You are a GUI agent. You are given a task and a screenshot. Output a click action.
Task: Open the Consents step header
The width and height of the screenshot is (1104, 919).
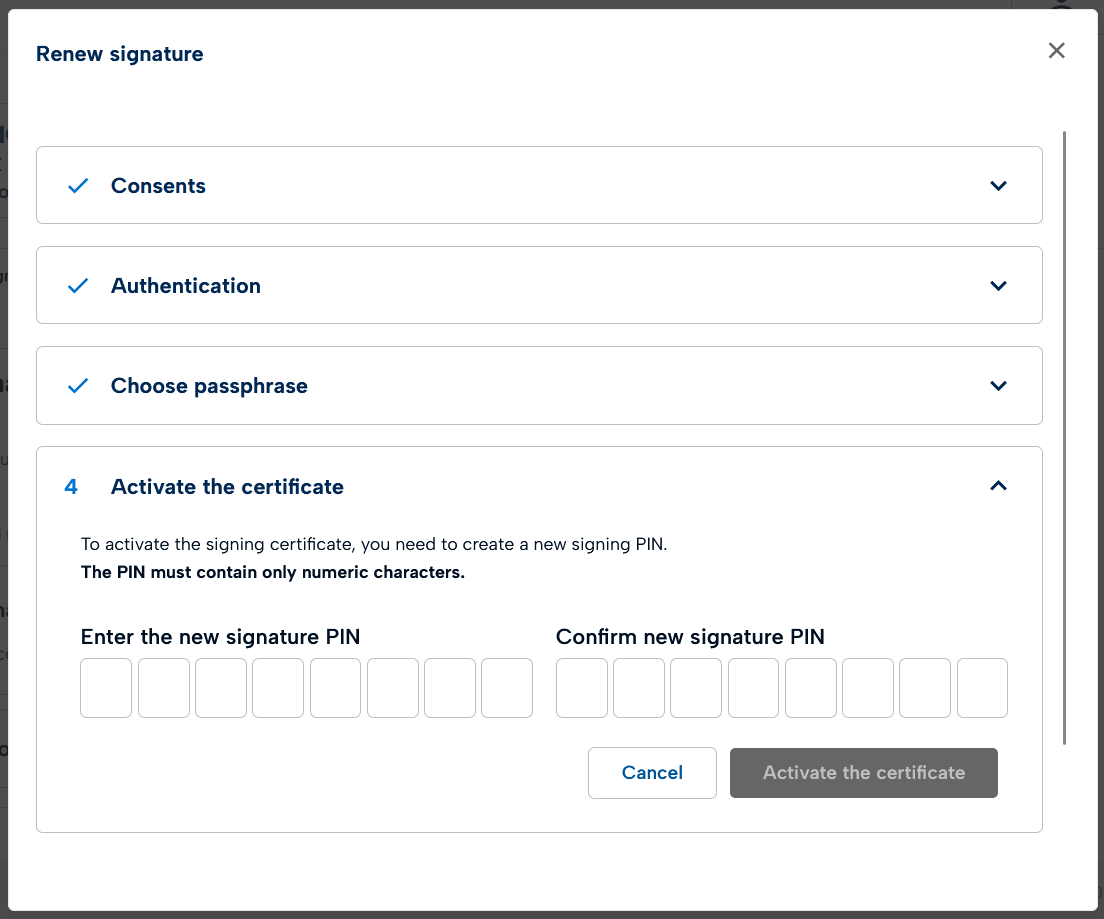point(158,186)
